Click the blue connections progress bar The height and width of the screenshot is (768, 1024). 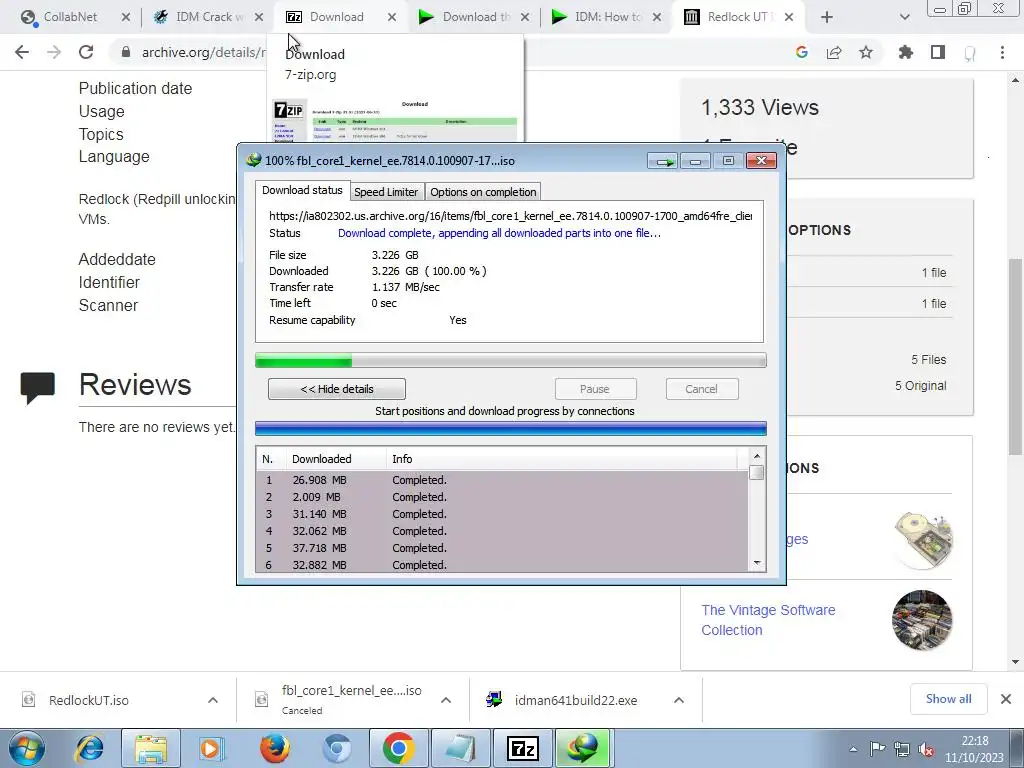[511, 429]
